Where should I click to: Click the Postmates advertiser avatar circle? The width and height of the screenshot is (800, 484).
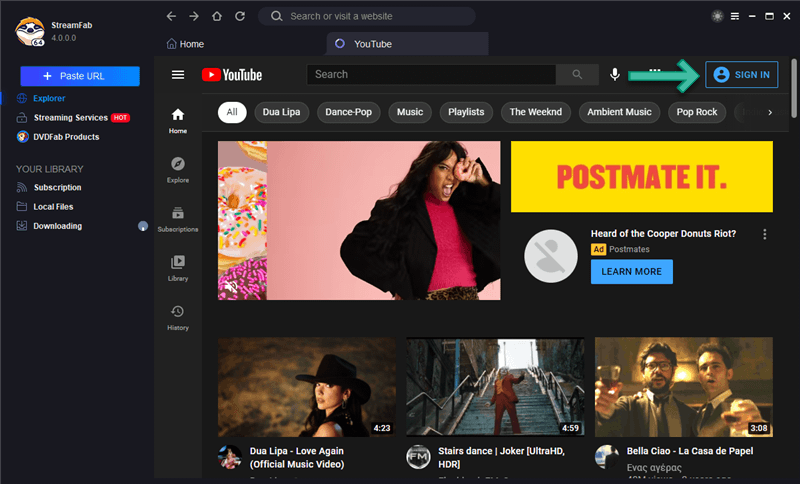[x=551, y=256]
